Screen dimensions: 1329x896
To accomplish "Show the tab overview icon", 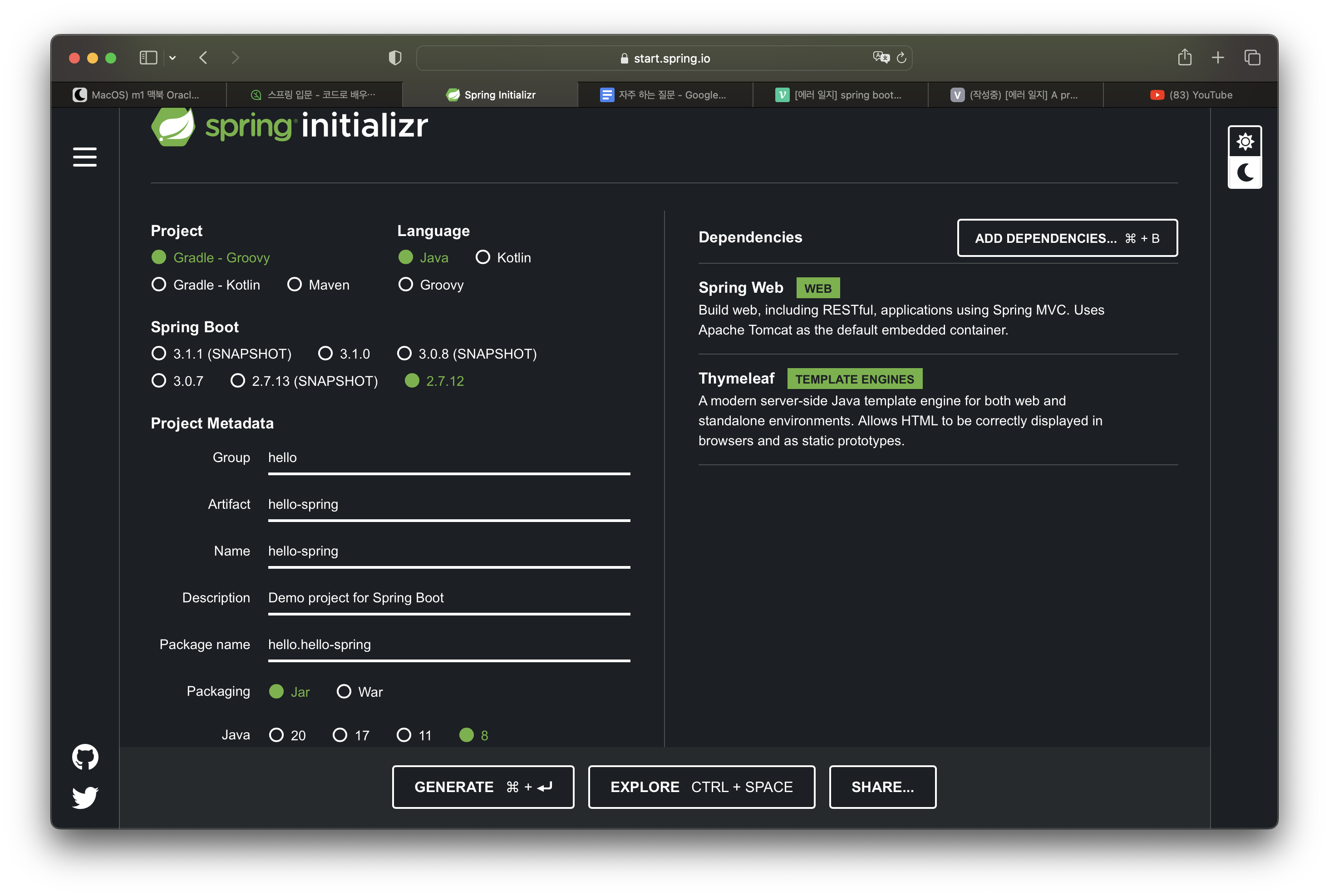I will point(1252,58).
